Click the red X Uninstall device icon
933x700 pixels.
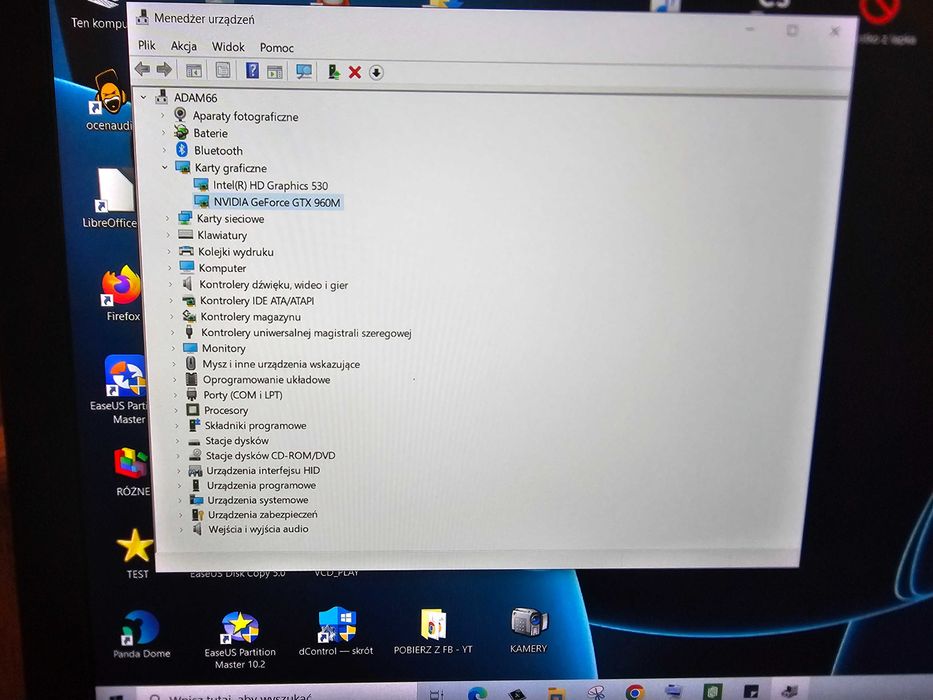coord(355,73)
